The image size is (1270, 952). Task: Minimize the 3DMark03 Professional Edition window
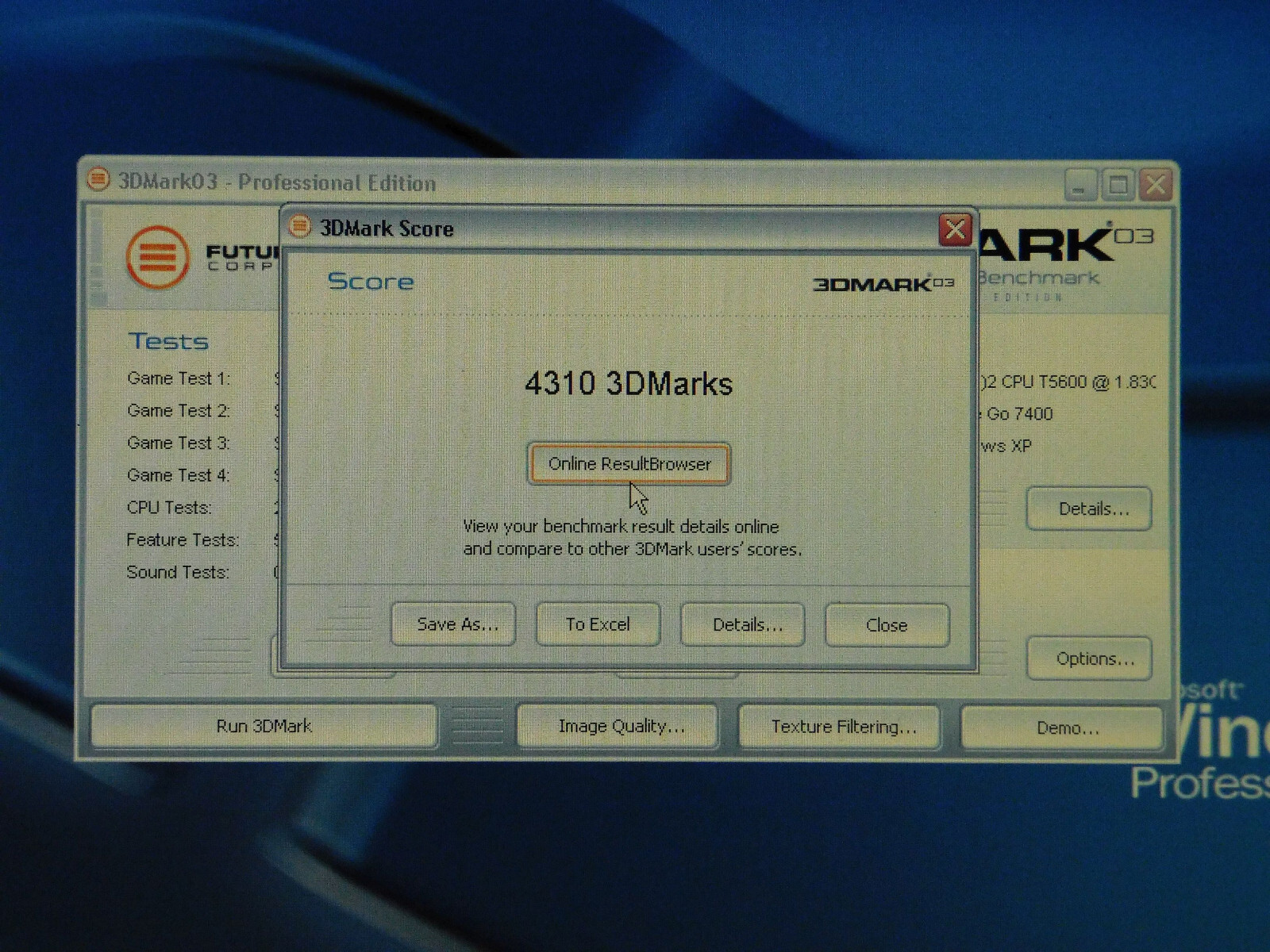[1079, 186]
